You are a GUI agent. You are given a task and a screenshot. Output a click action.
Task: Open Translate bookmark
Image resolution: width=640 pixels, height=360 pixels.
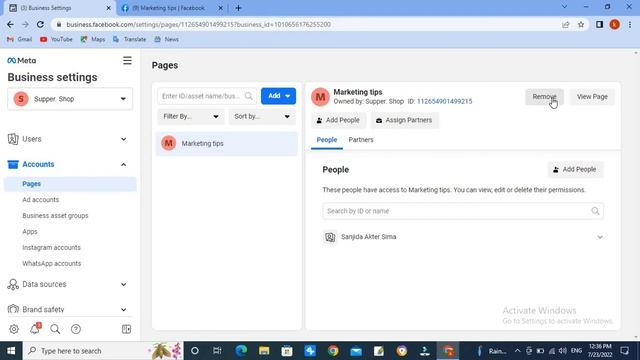pyautogui.click(x=129, y=40)
